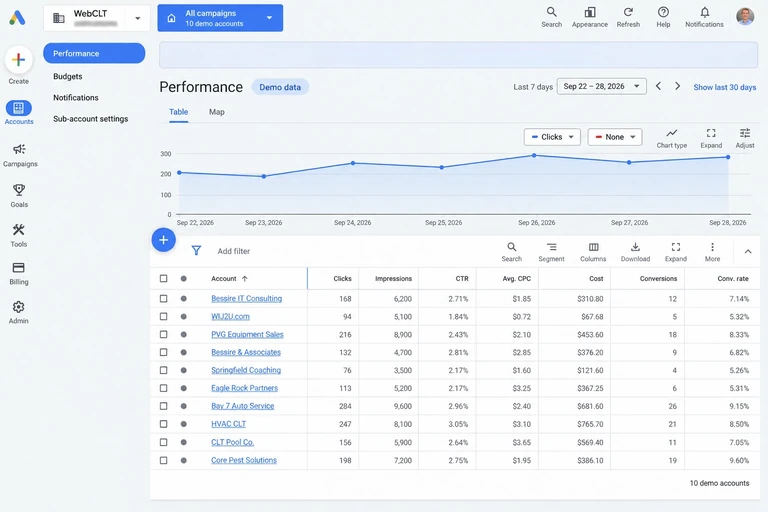Open the Notifications sidebar menu item
768x512 pixels.
(76, 98)
